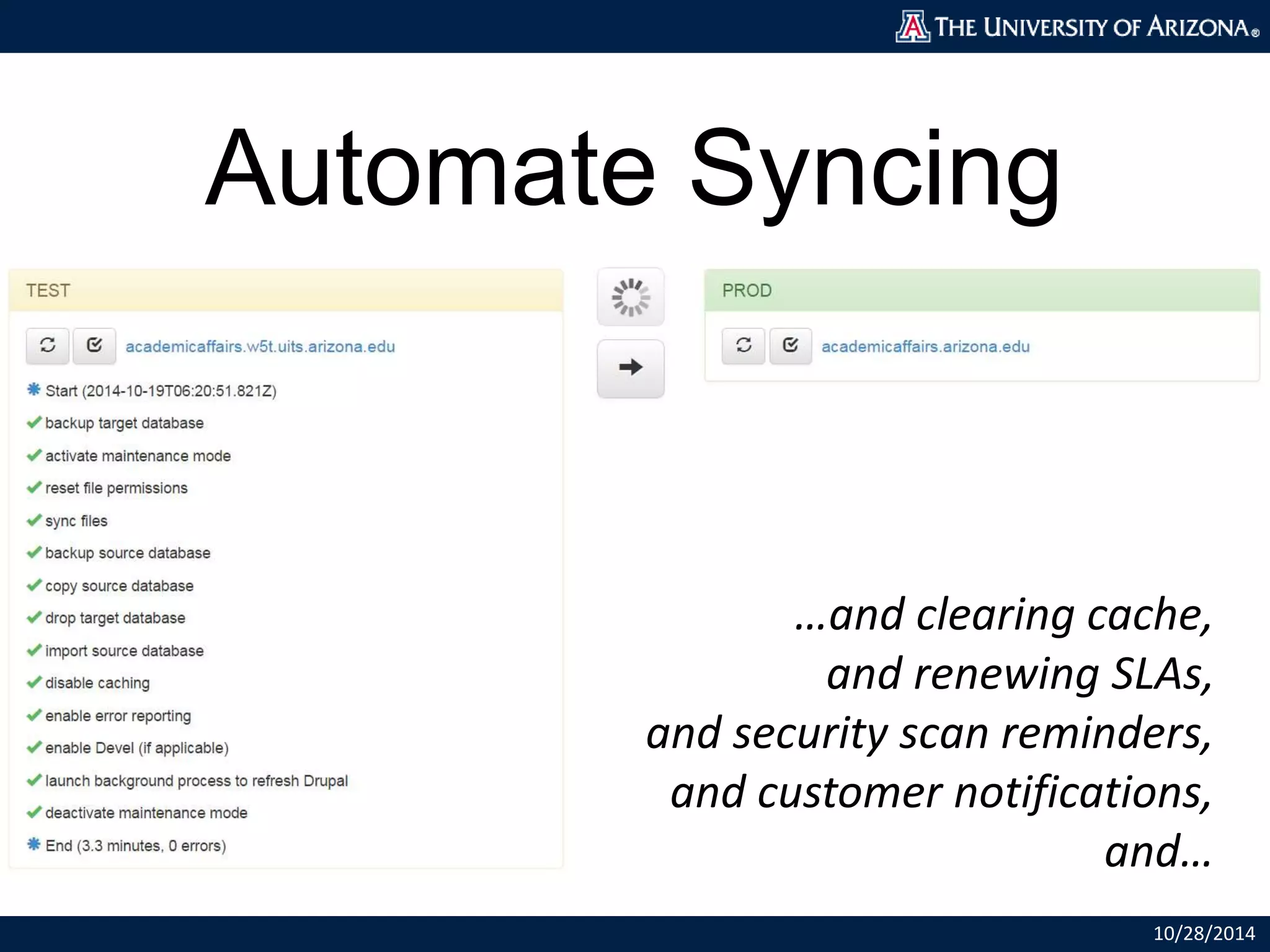The width and height of the screenshot is (1270, 952).
Task: Click 'launch background process to refresh Drupal'
Action: click(x=187, y=781)
